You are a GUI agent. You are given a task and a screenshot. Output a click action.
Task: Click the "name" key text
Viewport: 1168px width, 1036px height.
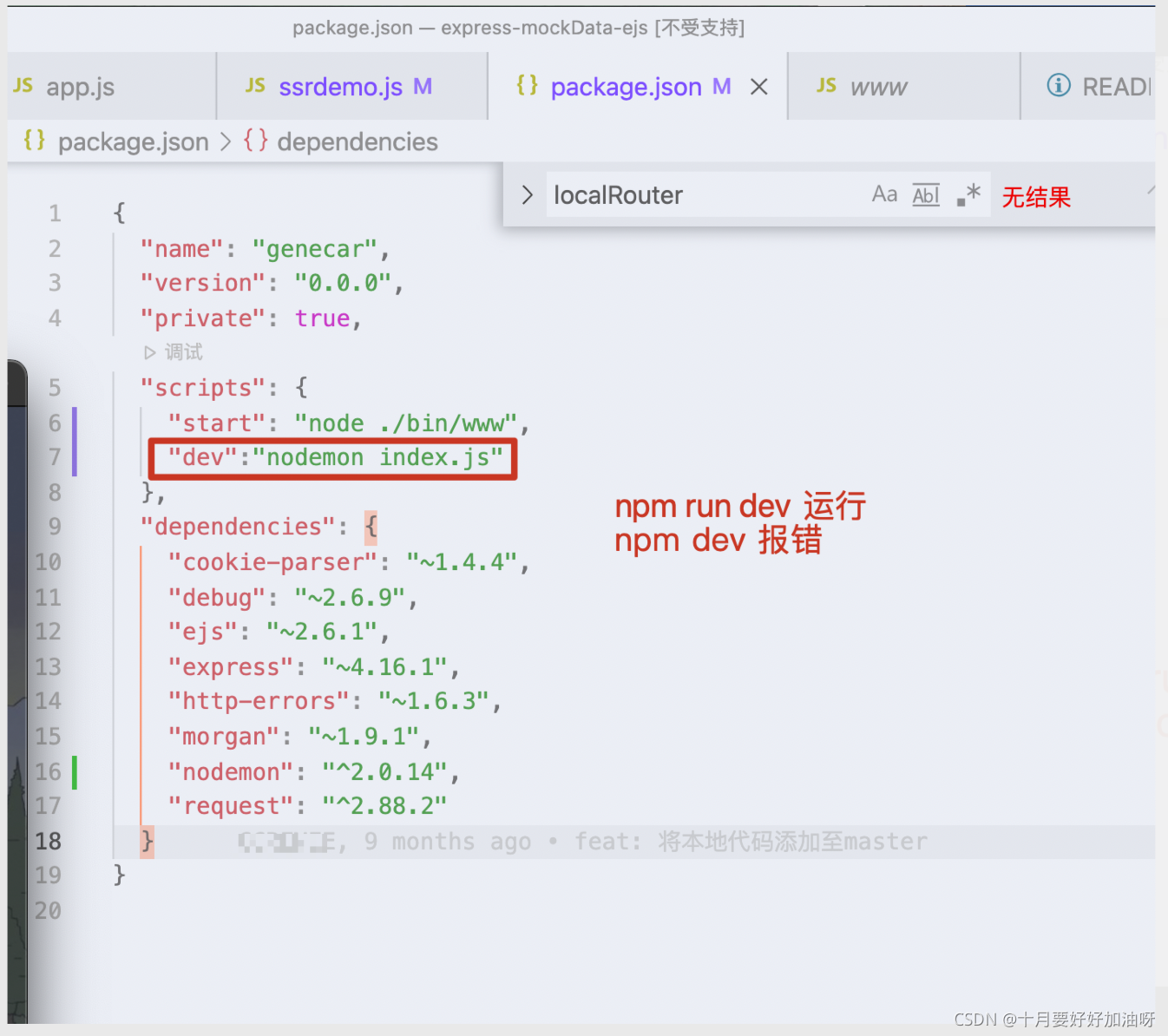pyautogui.click(x=182, y=250)
